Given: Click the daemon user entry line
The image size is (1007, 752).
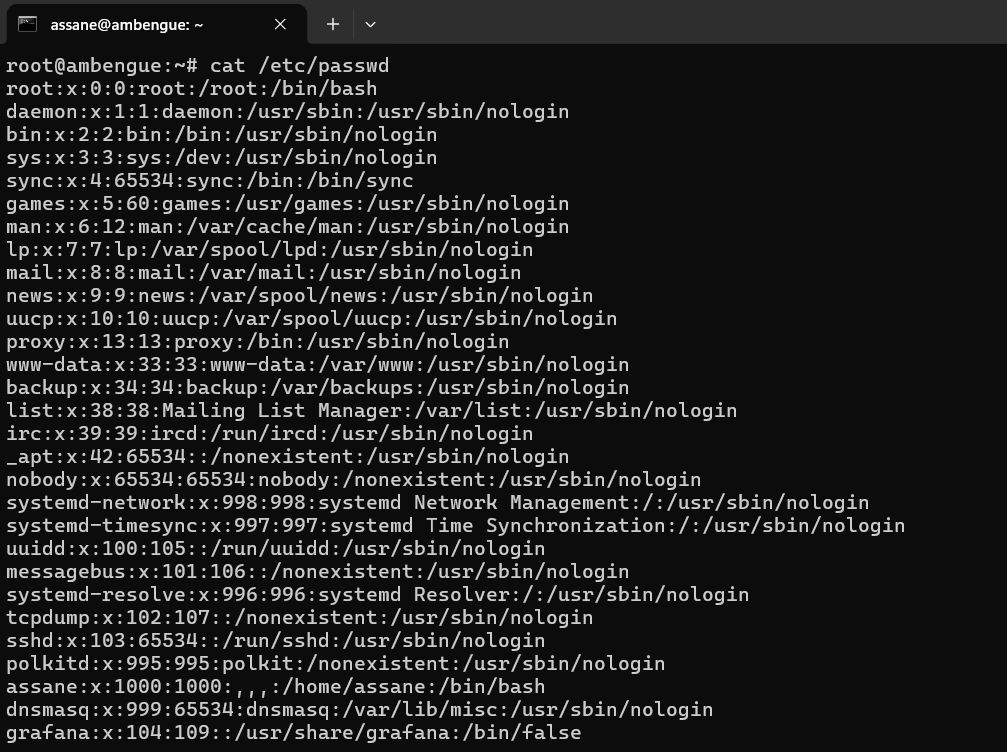Looking at the screenshot, I should pos(287,112).
